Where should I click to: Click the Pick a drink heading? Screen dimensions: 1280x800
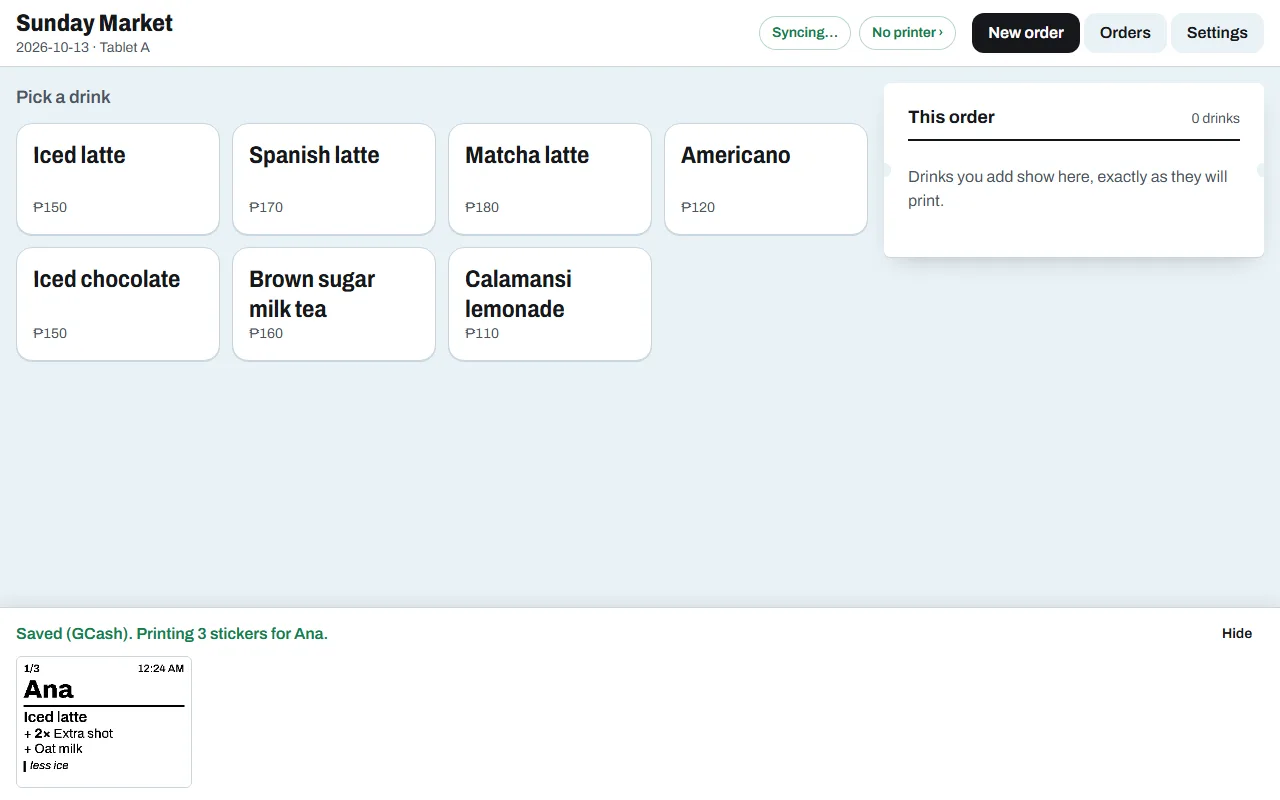coord(63,97)
